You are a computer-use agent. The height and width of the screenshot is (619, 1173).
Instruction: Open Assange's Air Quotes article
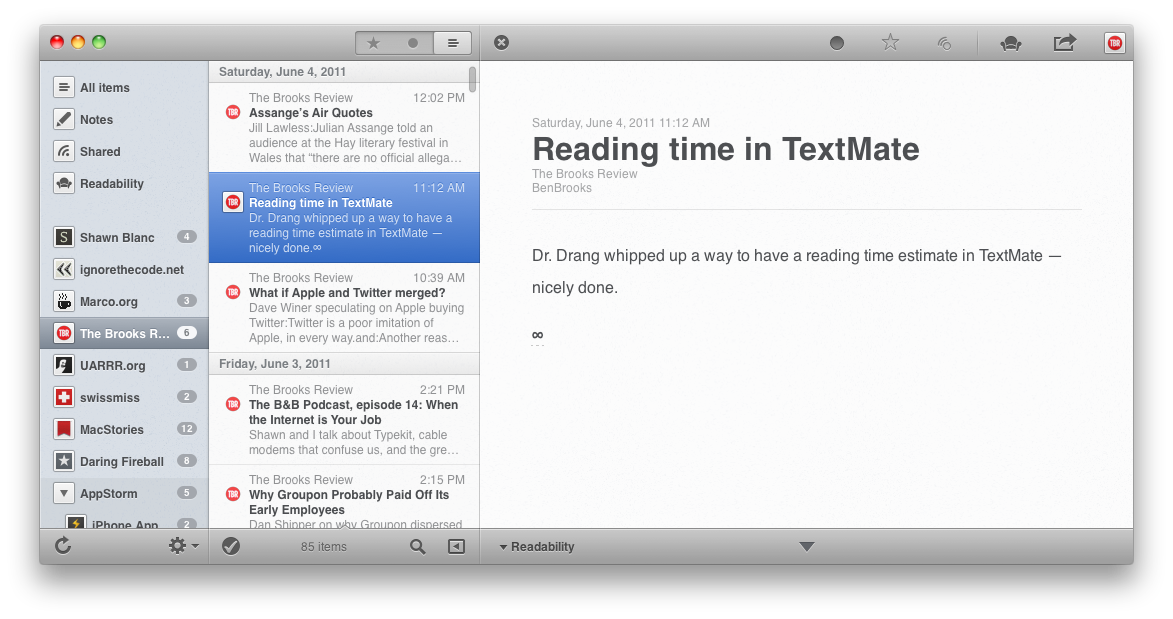pos(344,128)
